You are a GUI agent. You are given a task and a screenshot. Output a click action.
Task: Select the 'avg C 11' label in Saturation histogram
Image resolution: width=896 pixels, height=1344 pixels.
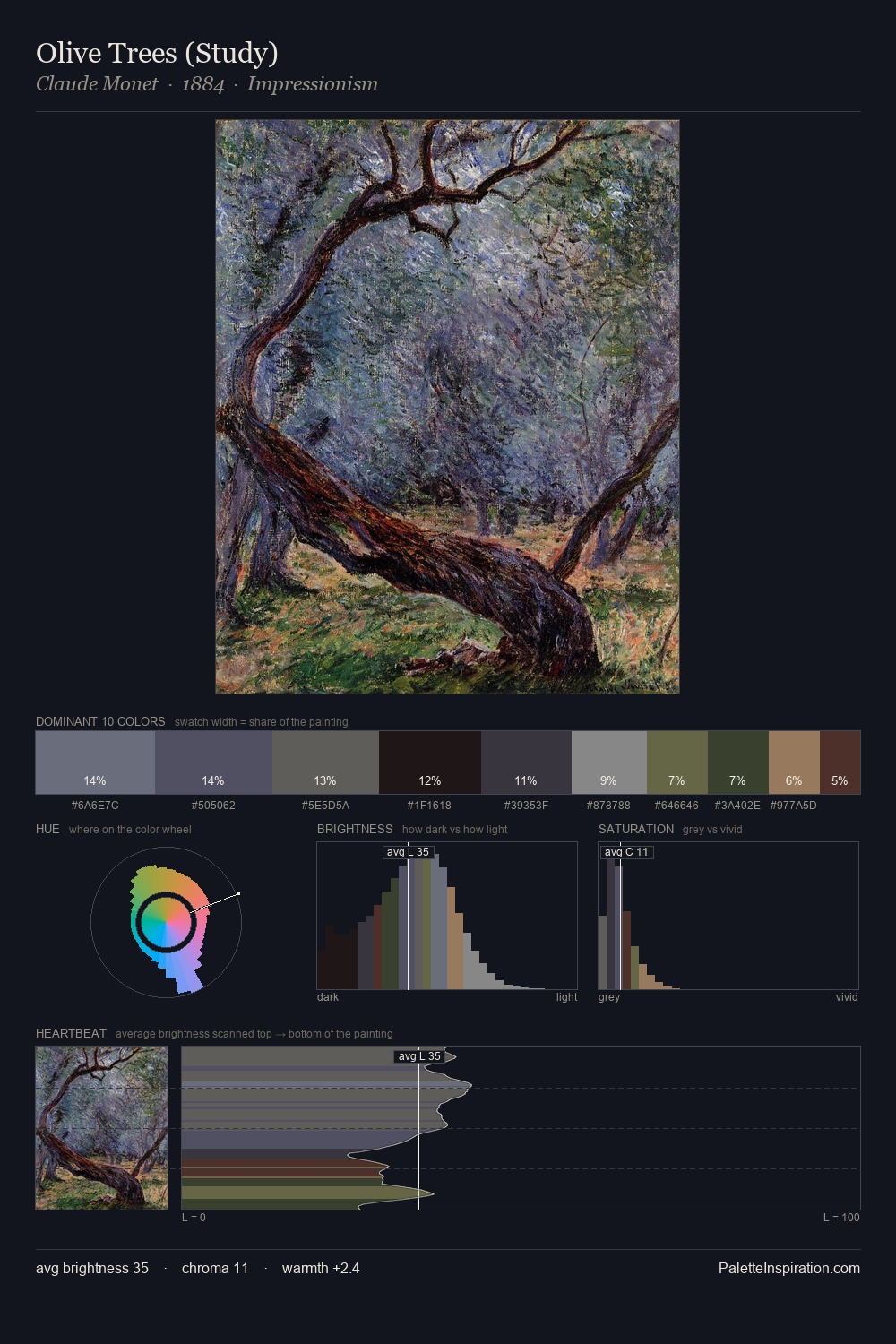(x=626, y=852)
